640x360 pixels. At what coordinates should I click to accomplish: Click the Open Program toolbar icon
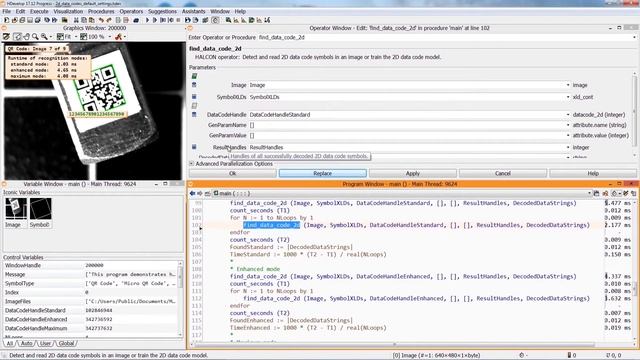15,20
